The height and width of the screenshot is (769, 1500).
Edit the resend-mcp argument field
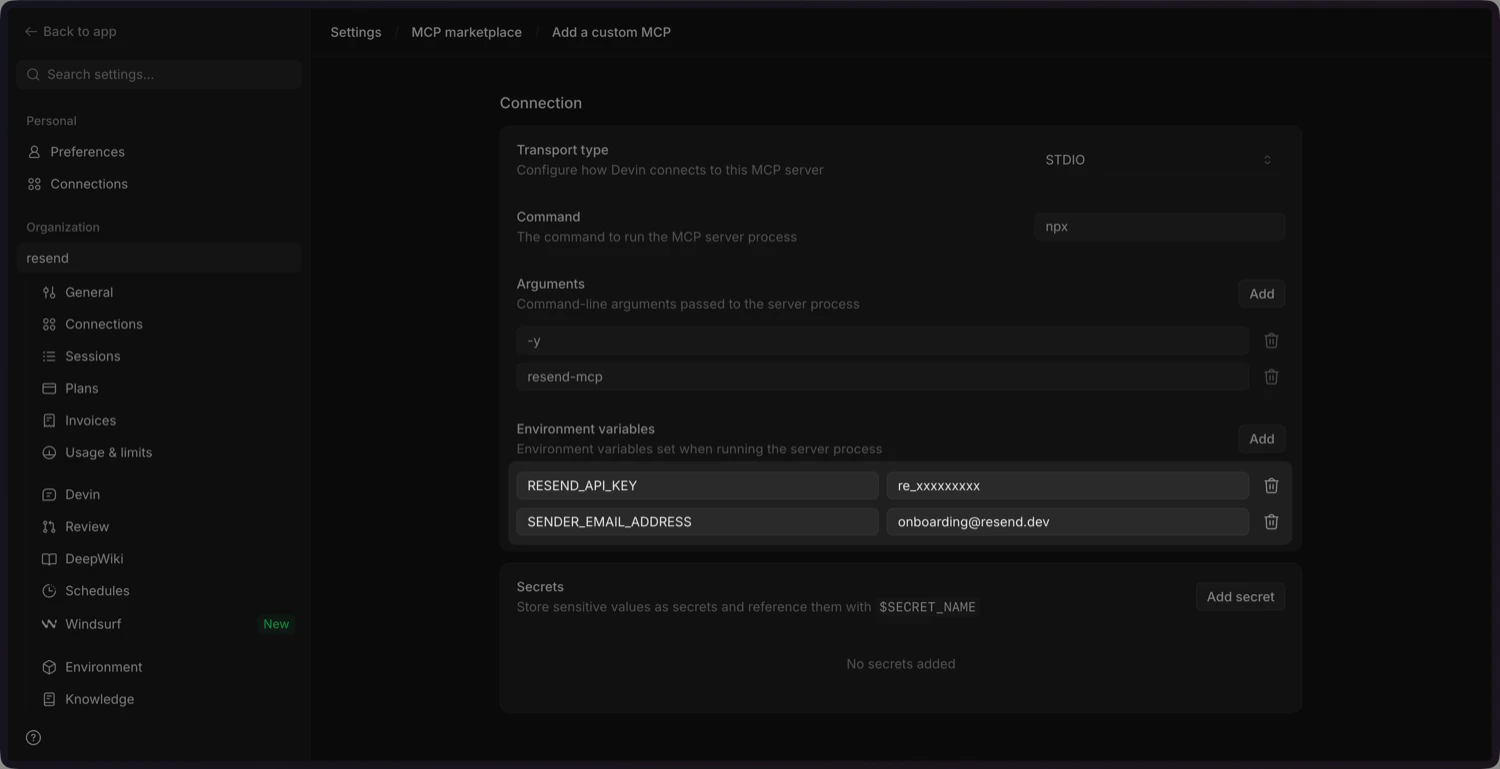(882, 377)
